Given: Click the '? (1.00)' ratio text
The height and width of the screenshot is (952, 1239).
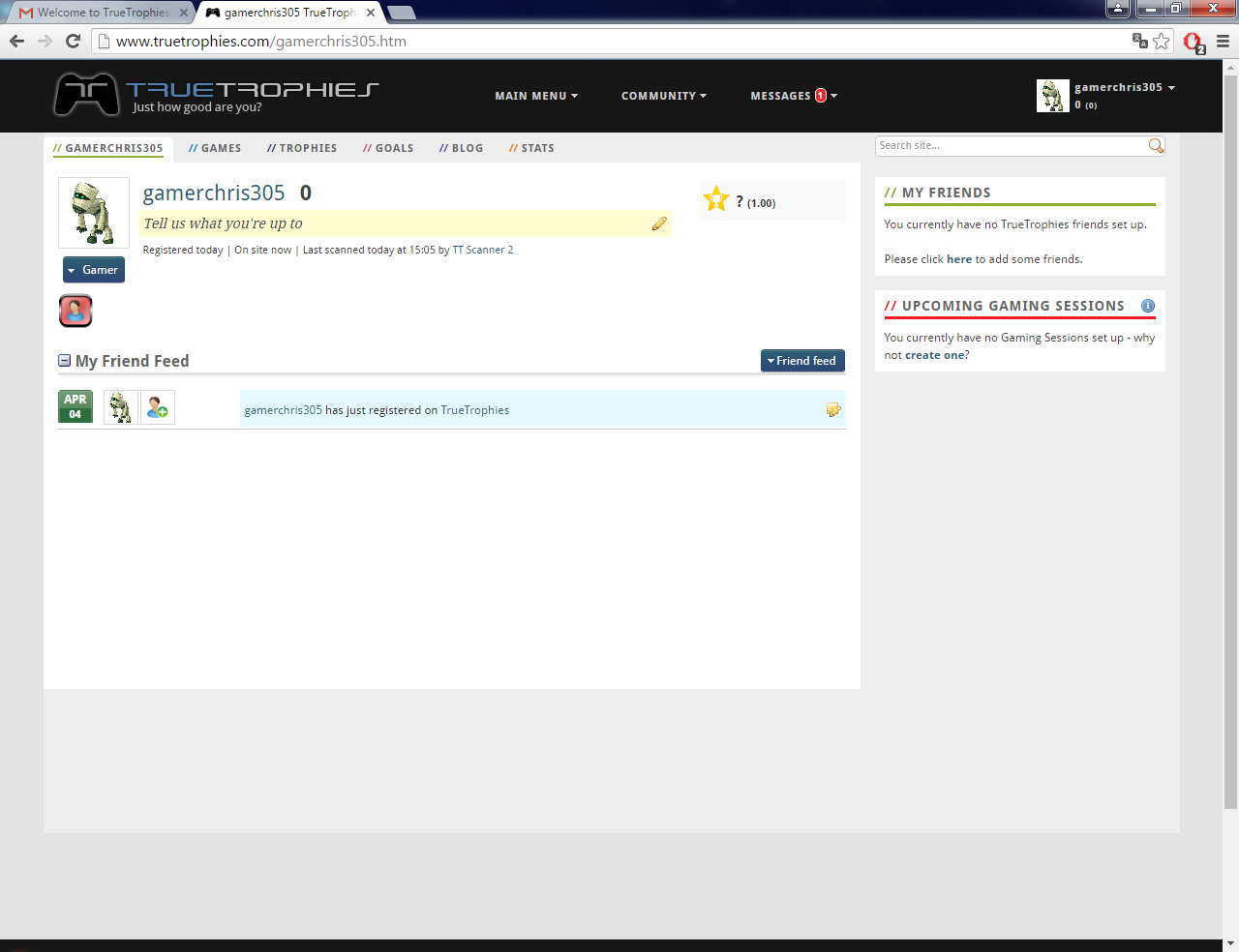Looking at the screenshot, I should (756, 202).
